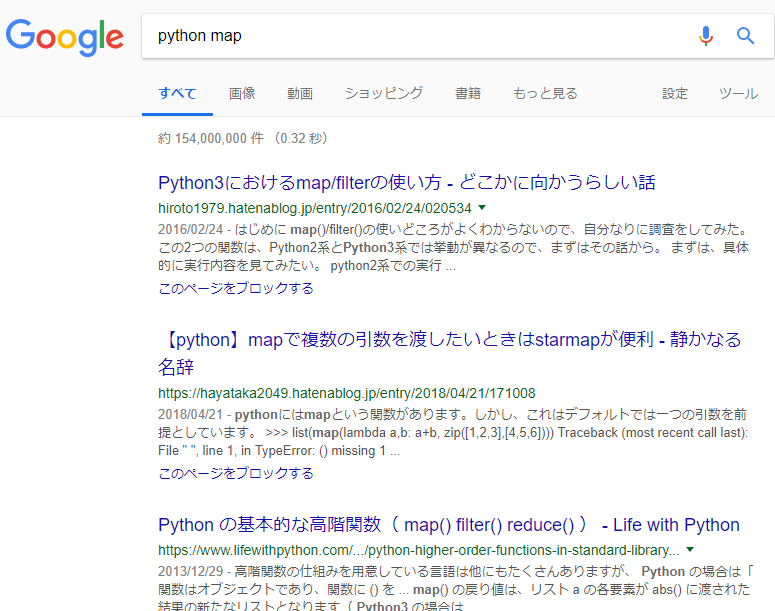
Task: Click the blue magnifier search button
Action: [x=745, y=36]
